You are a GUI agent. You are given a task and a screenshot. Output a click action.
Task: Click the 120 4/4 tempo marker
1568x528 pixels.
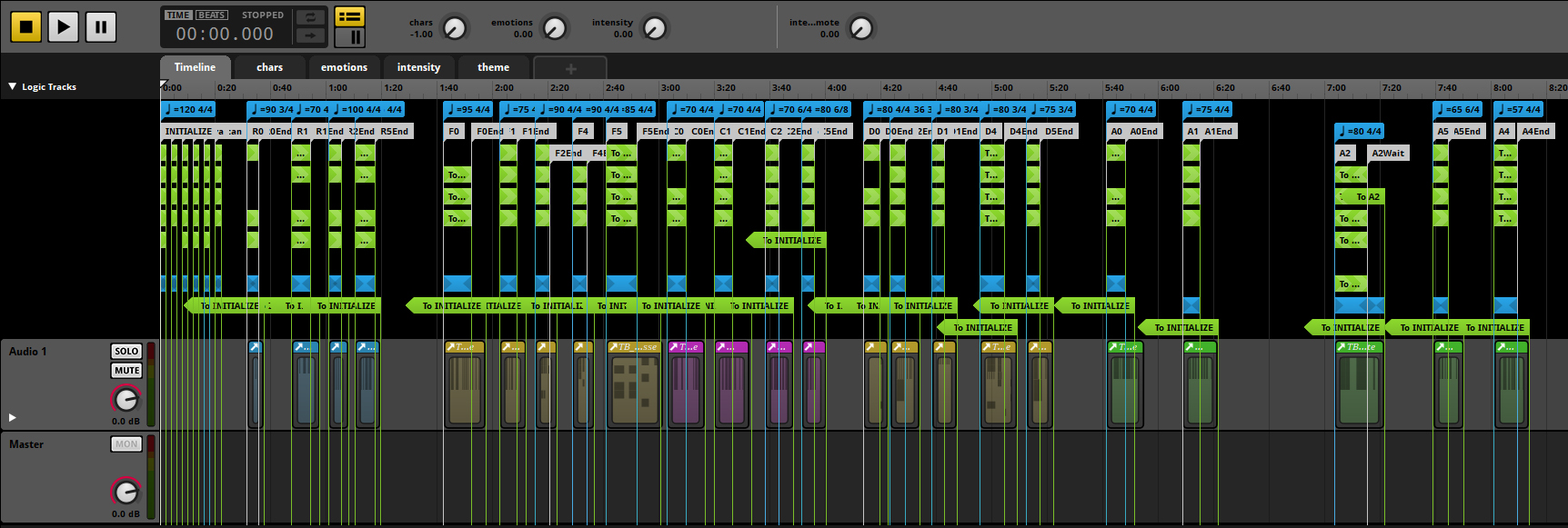click(189, 110)
